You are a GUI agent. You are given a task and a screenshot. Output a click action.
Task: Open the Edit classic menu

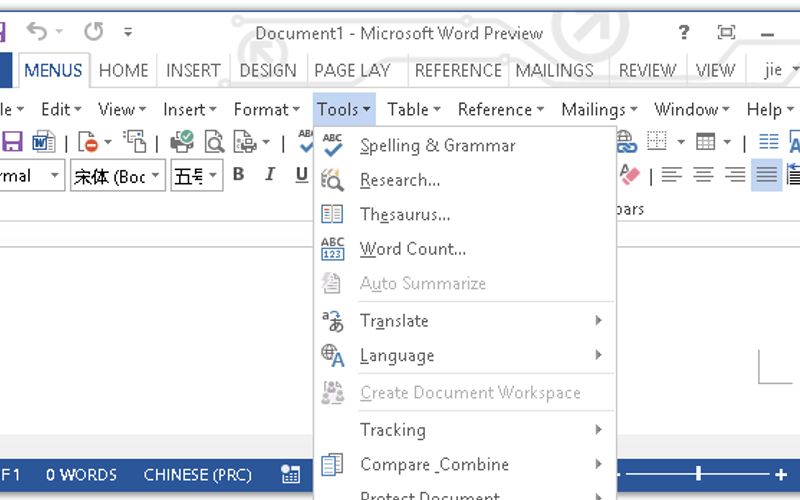61,109
